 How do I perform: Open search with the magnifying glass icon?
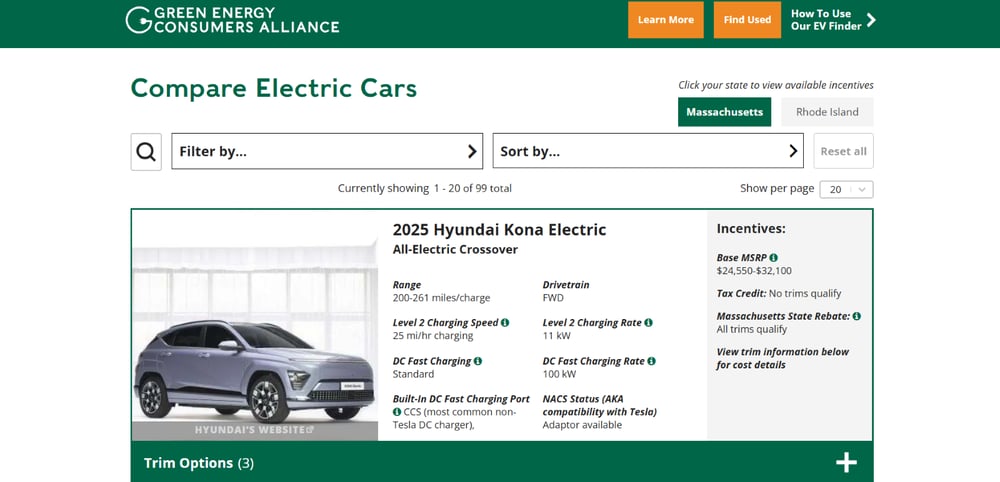(x=146, y=152)
